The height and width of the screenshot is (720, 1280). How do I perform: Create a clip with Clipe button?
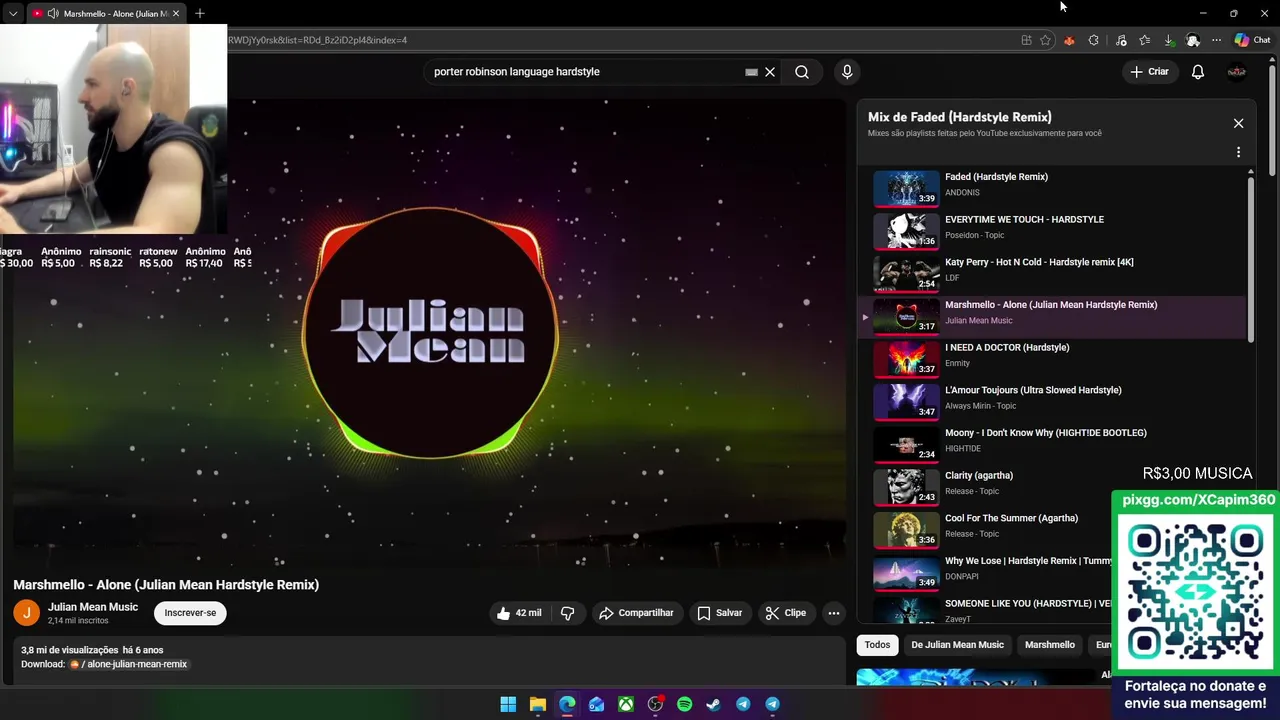pos(786,613)
